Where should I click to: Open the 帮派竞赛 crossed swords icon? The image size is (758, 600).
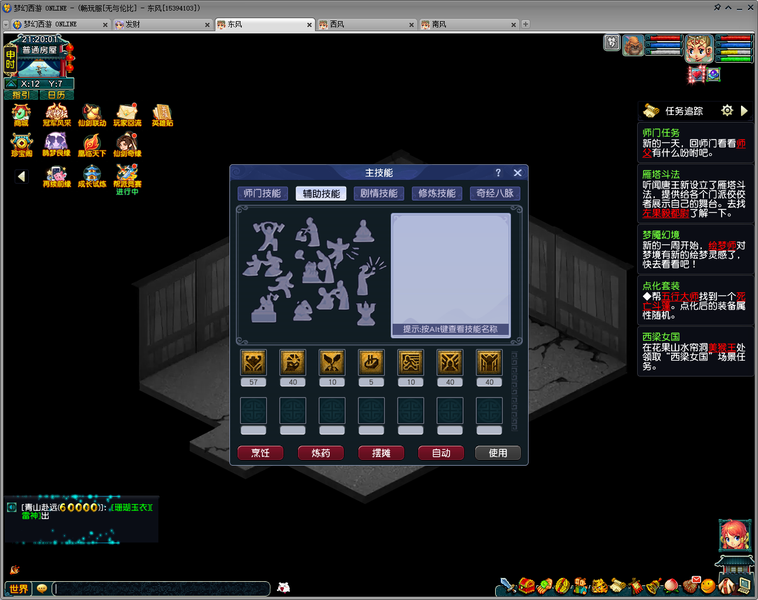coord(127,176)
